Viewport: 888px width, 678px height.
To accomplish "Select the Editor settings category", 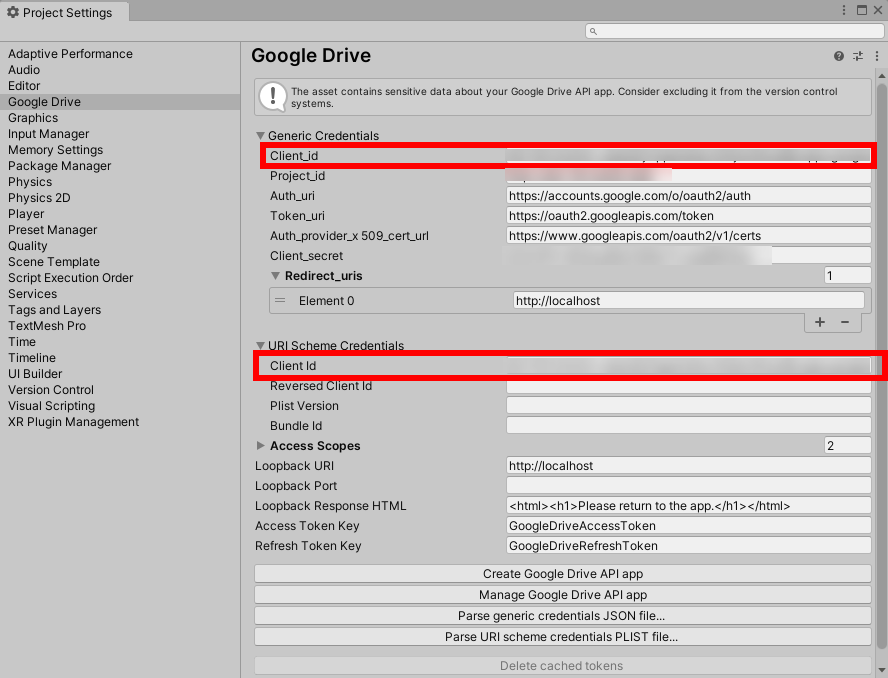I will pyautogui.click(x=24, y=86).
